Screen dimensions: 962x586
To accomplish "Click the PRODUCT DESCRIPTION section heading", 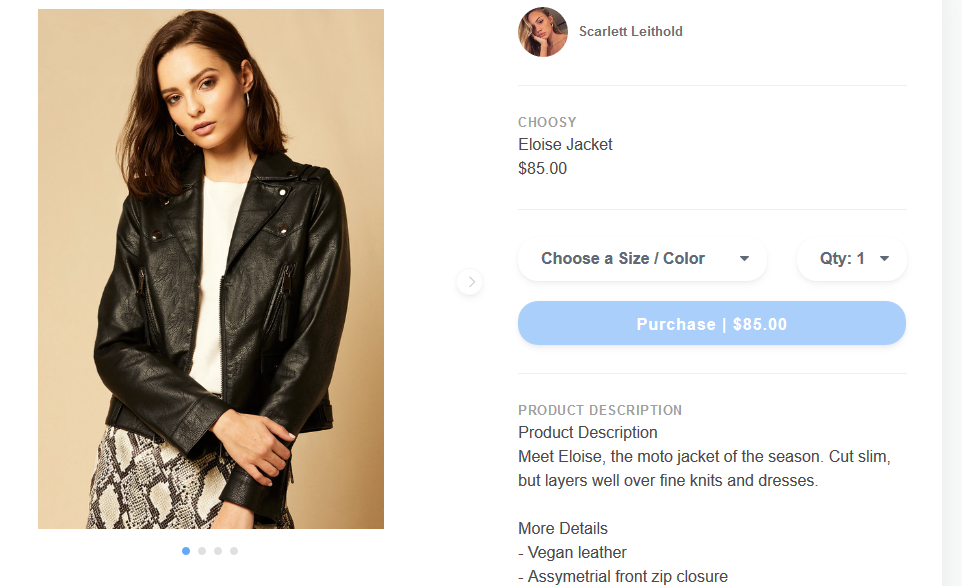I will pos(600,410).
